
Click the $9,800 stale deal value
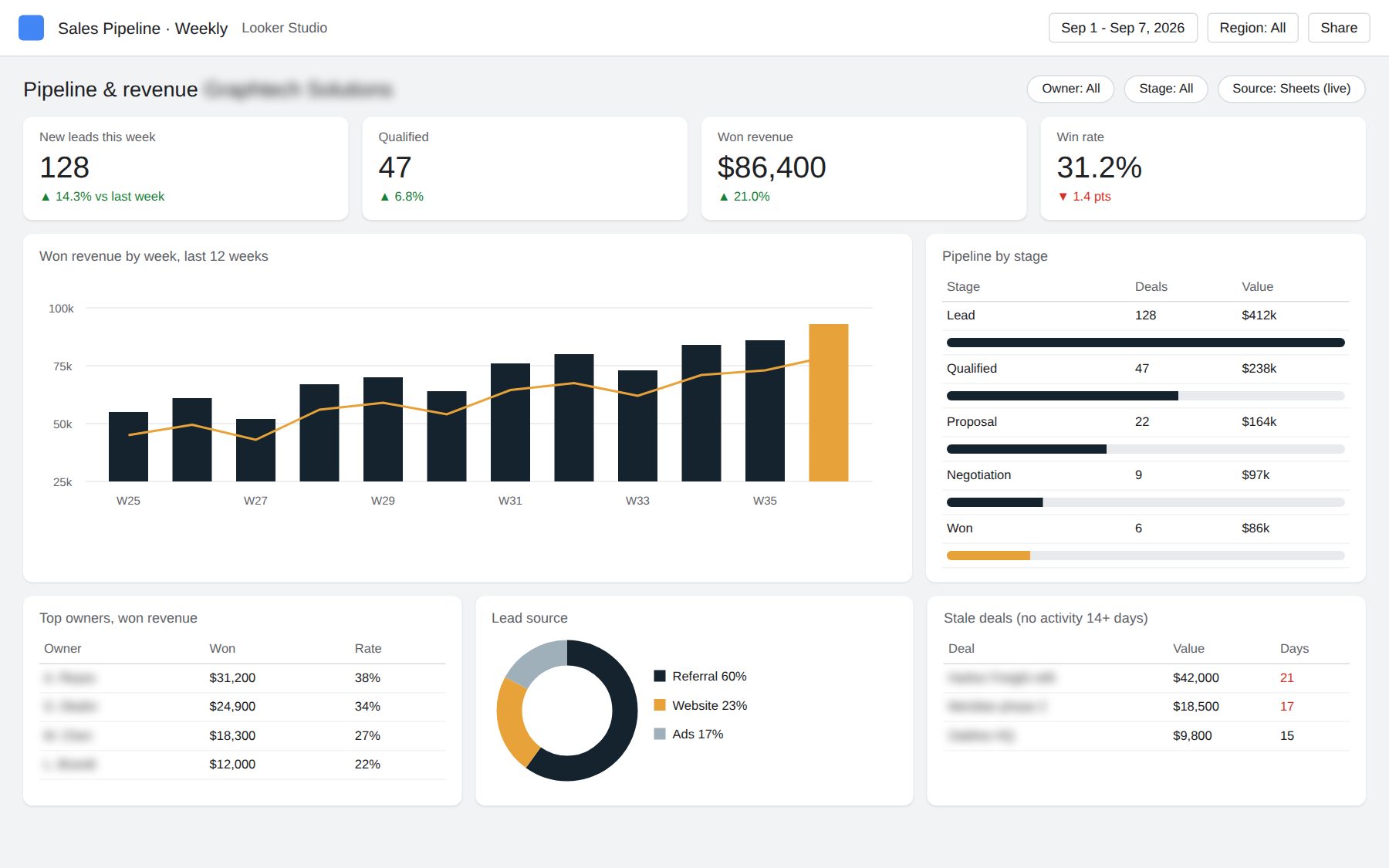(x=1192, y=736)
